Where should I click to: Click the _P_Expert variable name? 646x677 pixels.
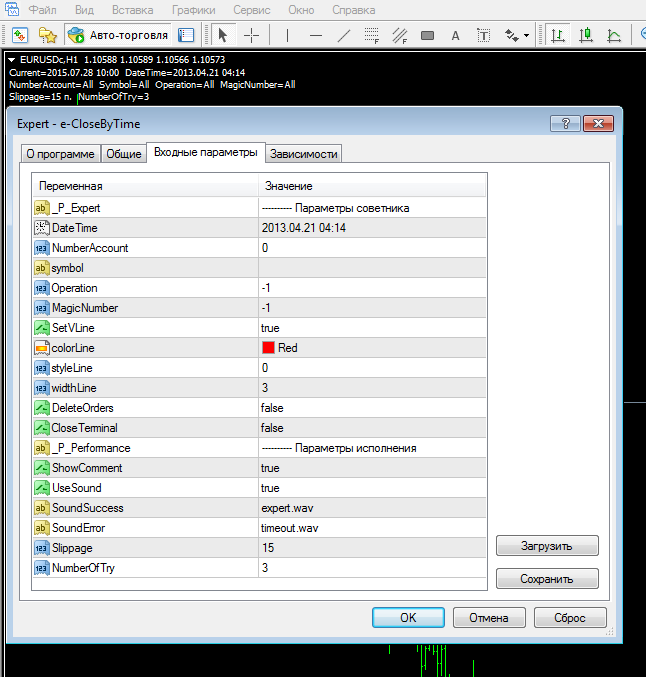coord(76,208)
